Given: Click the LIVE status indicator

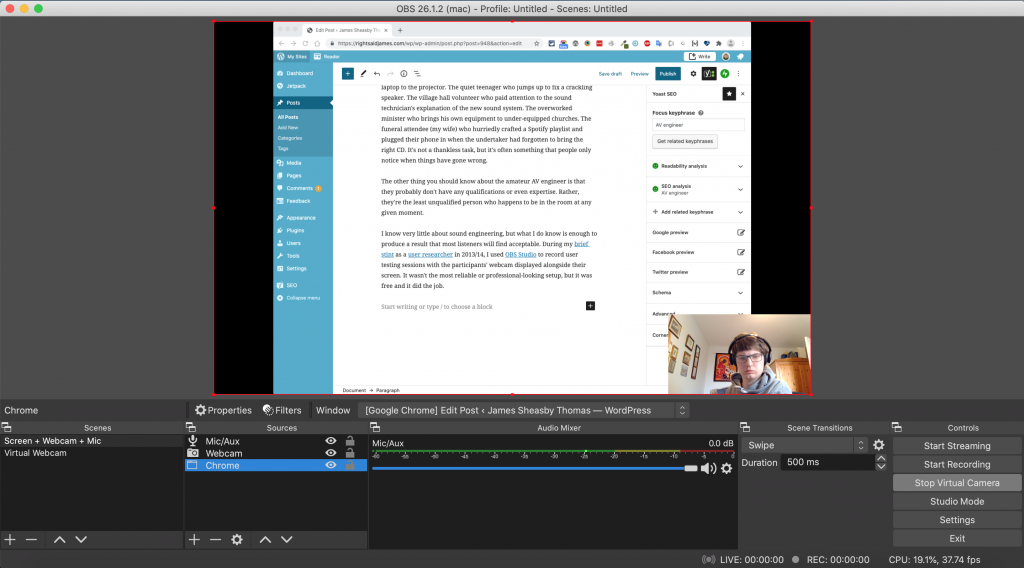Looking at the screenshot, I should coord(743,560).
